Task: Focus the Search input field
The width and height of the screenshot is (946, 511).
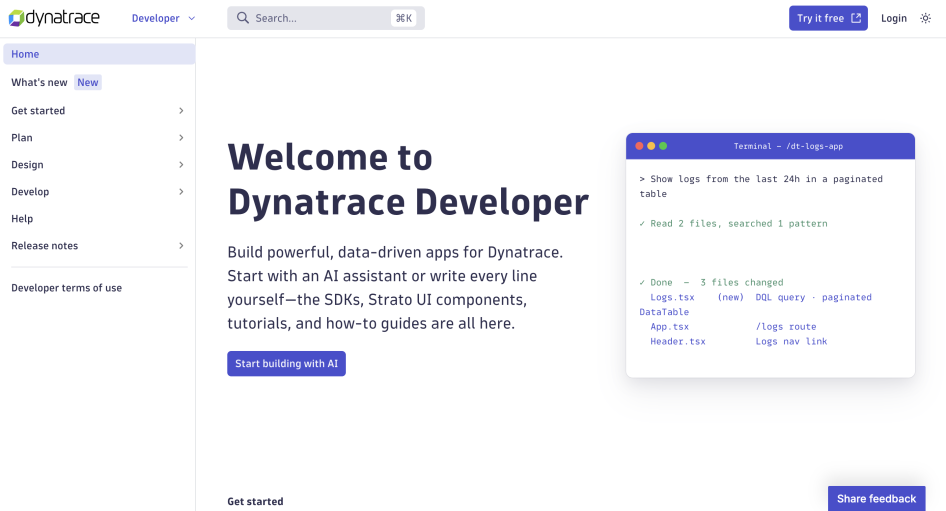Action: 326,18
